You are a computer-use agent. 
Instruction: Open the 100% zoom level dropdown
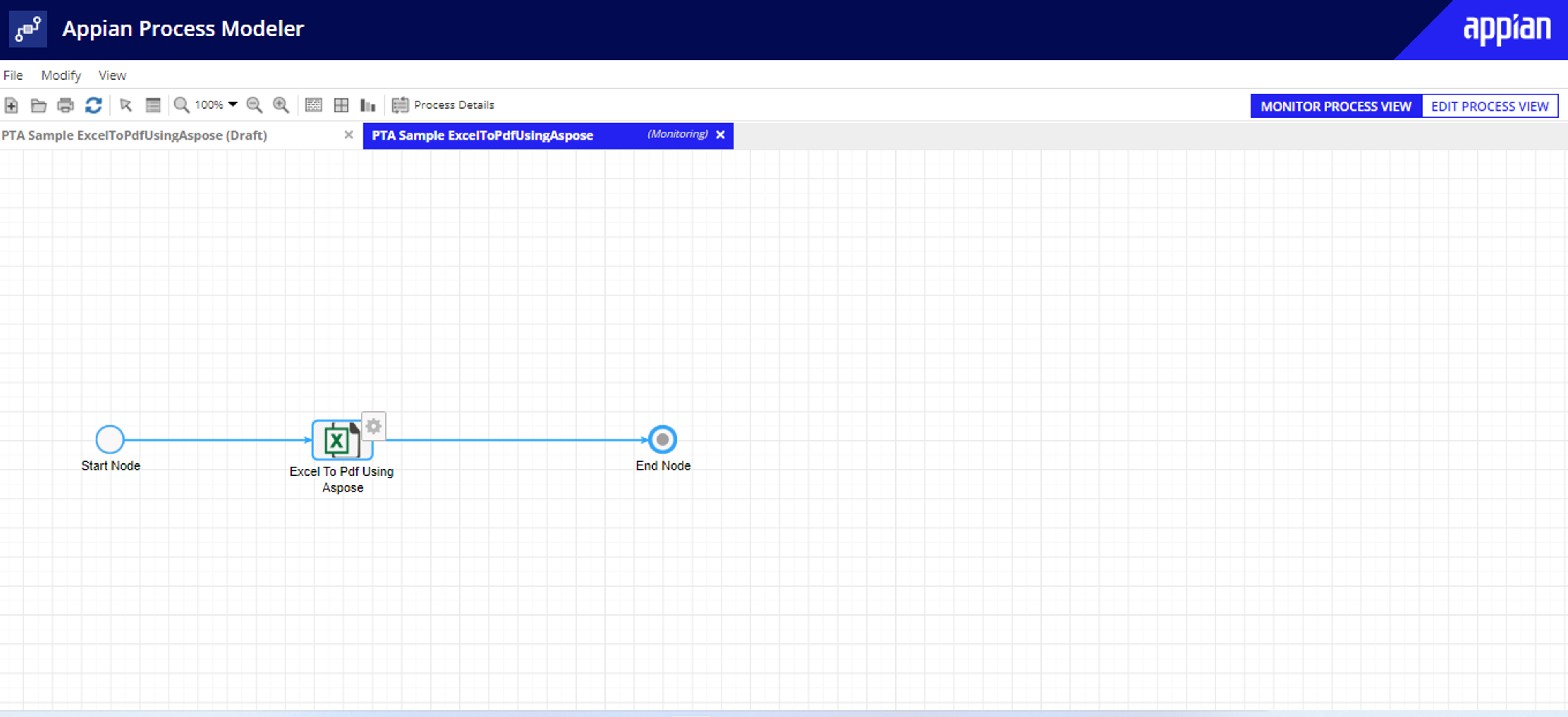216,105
